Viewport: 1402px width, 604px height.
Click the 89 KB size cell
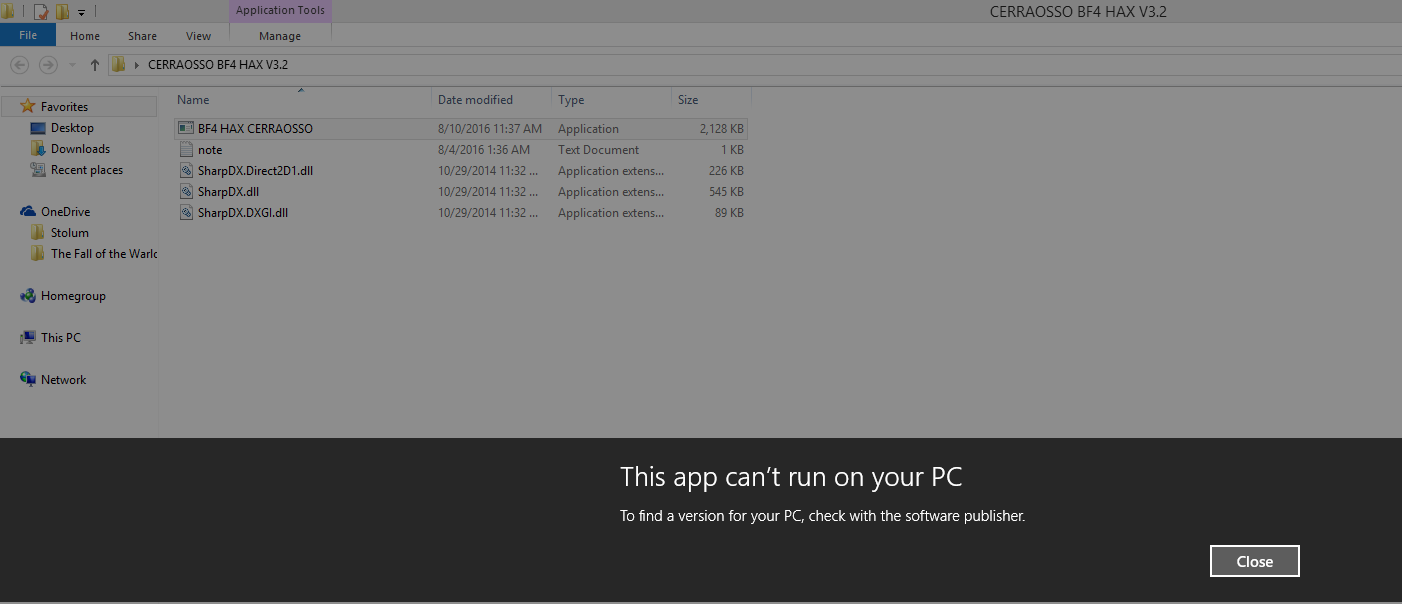click(x=730, y=213)
